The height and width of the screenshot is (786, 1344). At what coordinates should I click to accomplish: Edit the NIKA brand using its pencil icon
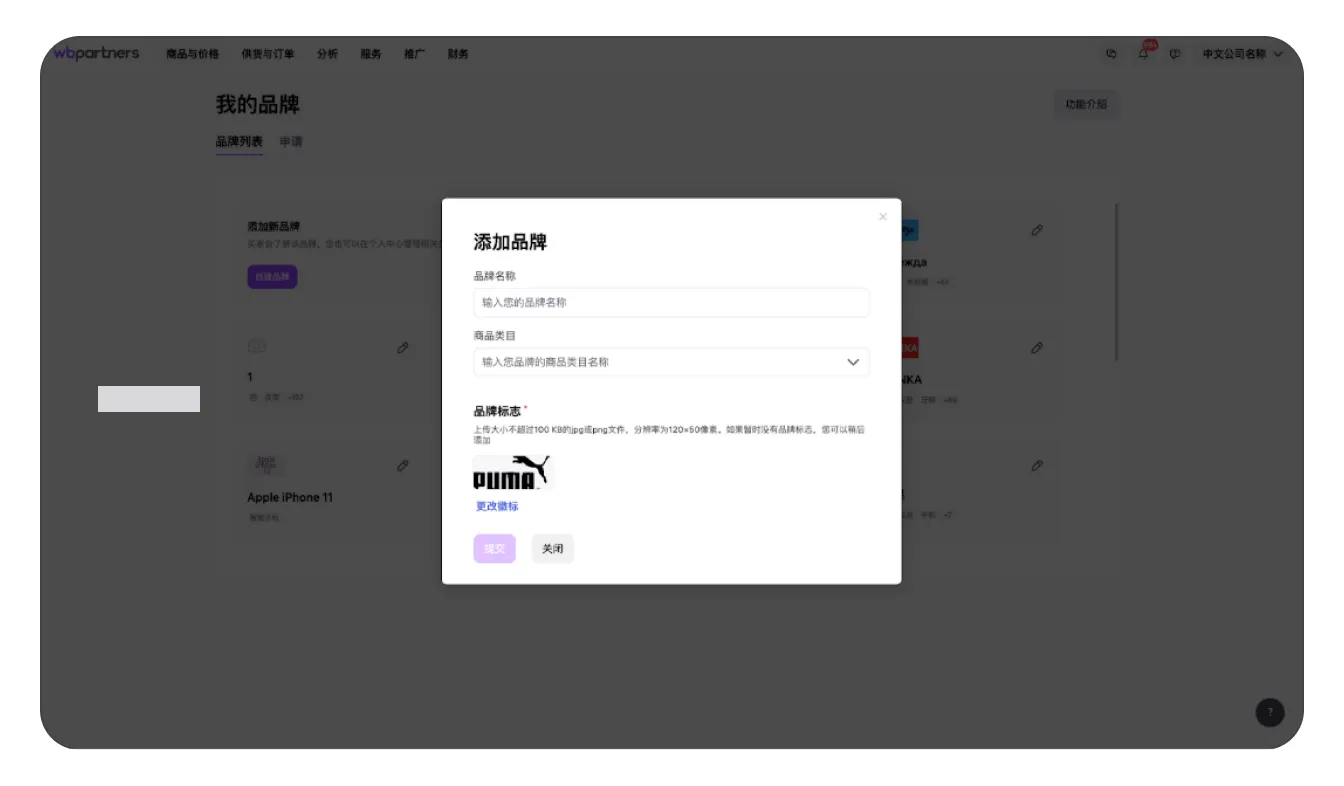pos(1037,347)
